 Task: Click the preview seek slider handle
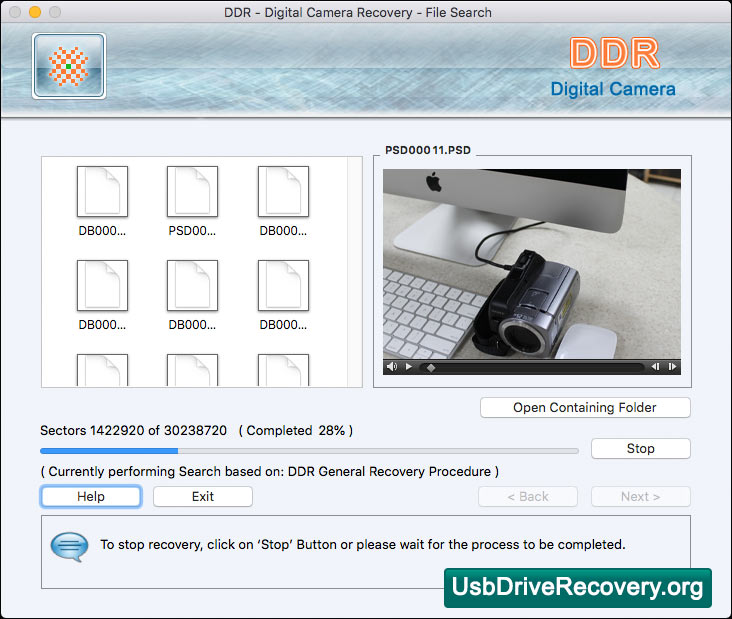[x=431, y=368]
